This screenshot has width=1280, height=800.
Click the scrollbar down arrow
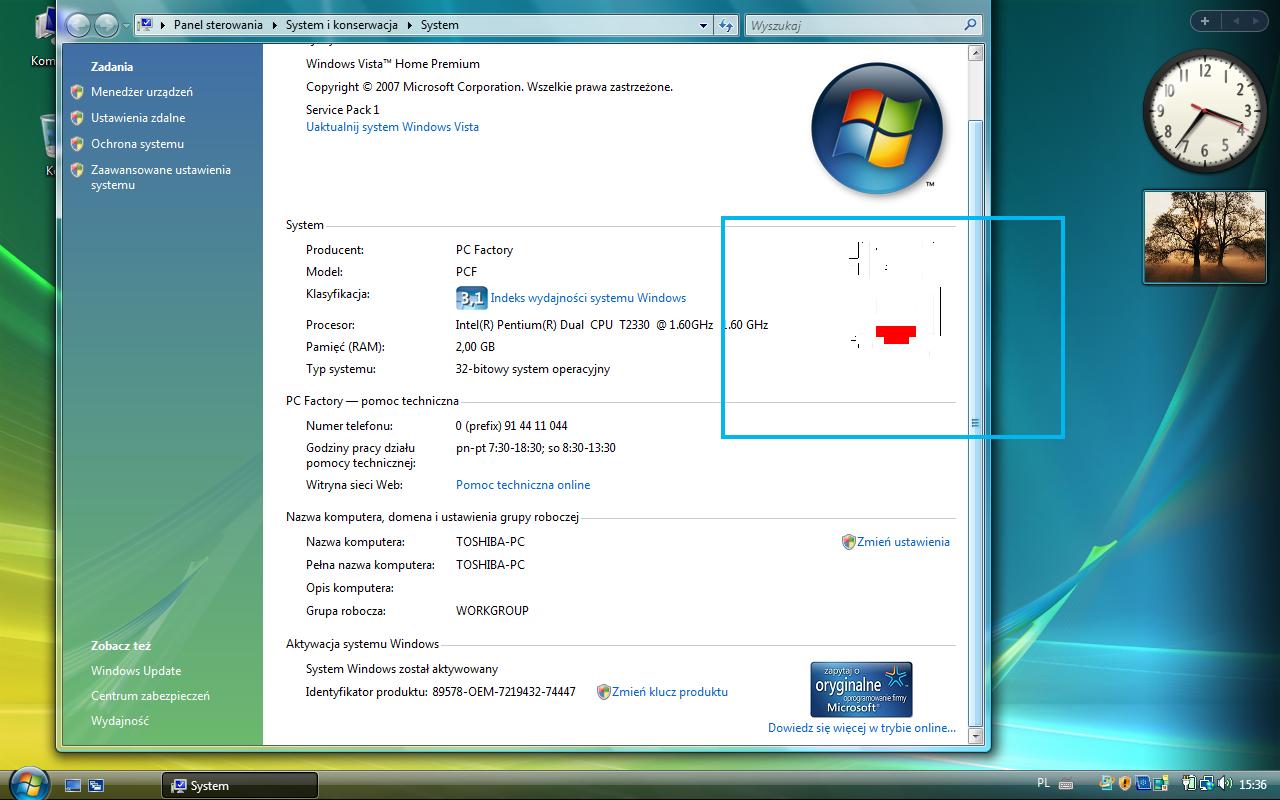(976, 736)
